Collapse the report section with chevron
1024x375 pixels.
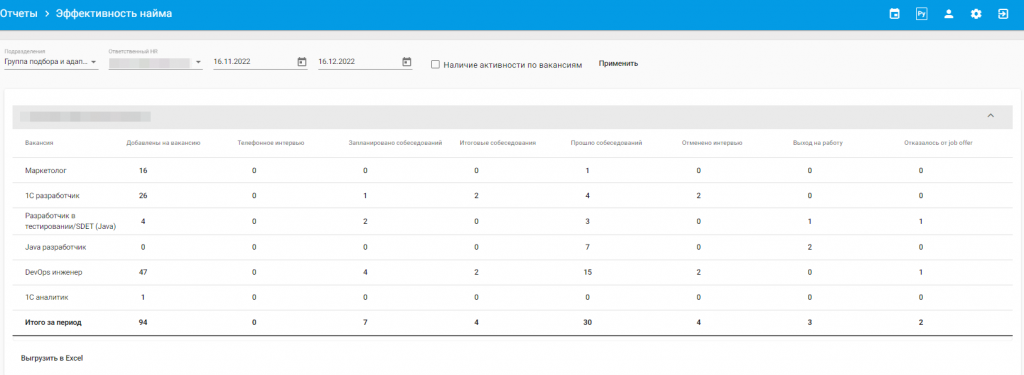pyautogui.click(x=990, y=116)
